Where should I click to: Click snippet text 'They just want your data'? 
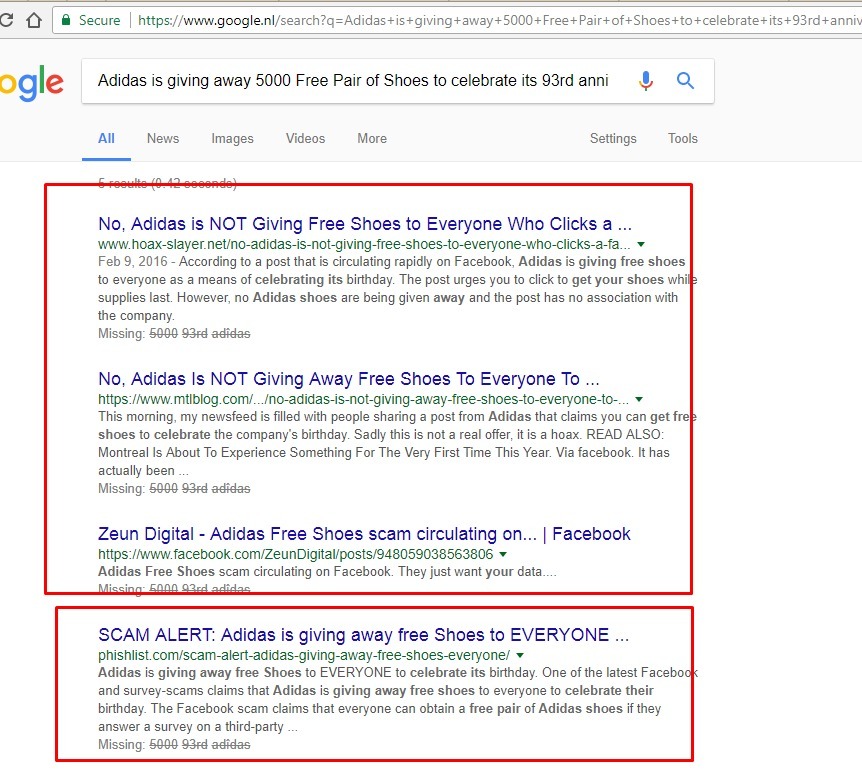click(470, 572)
